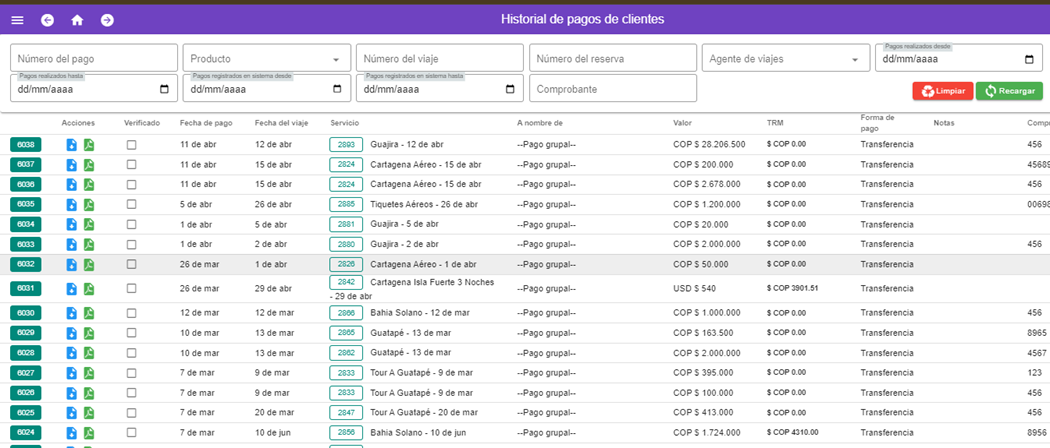Click the Número del pago field

[x=94, y=59]
